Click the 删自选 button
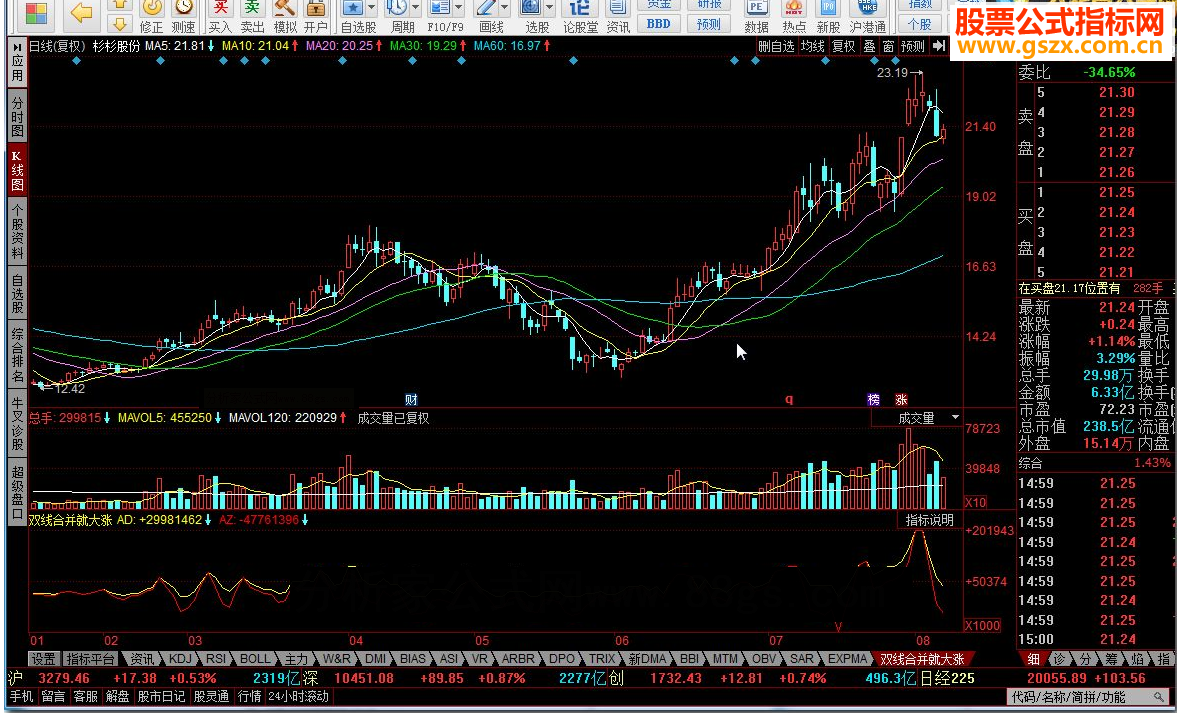This screenshot has width=1177, height=713. pyautogui.click(x=776, y=46)
